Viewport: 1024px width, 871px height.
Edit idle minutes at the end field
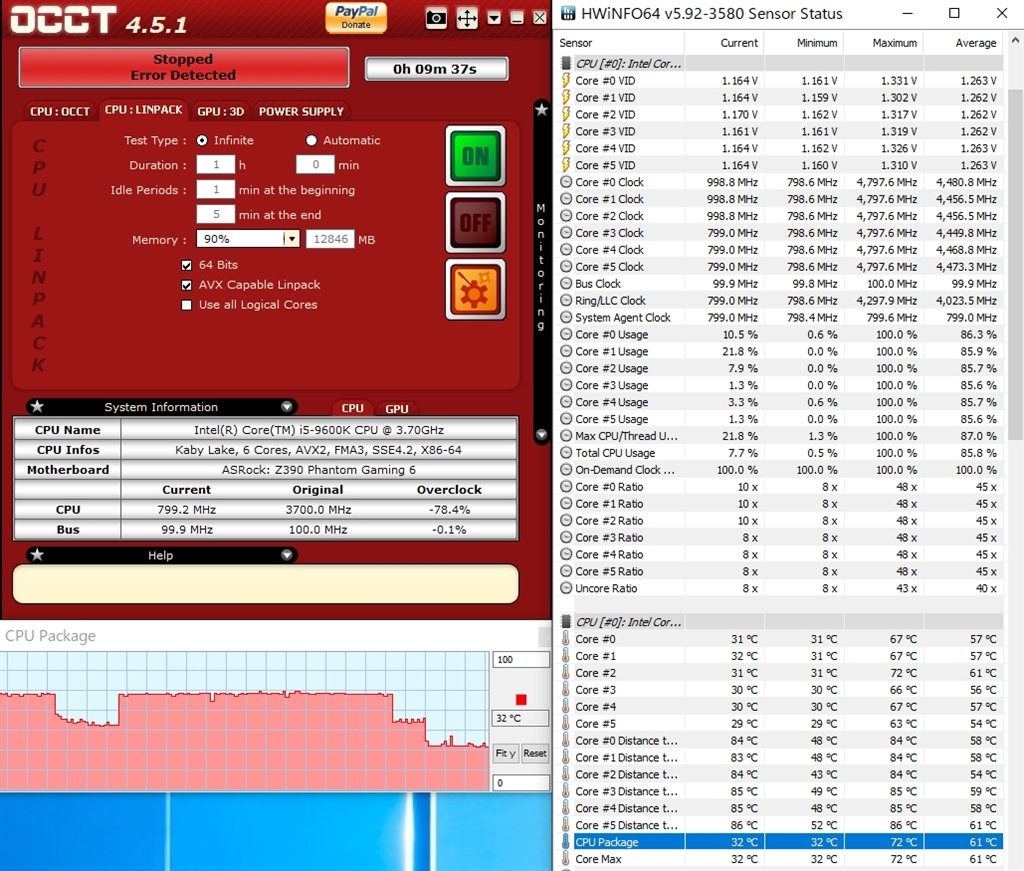tap(216, 214)
